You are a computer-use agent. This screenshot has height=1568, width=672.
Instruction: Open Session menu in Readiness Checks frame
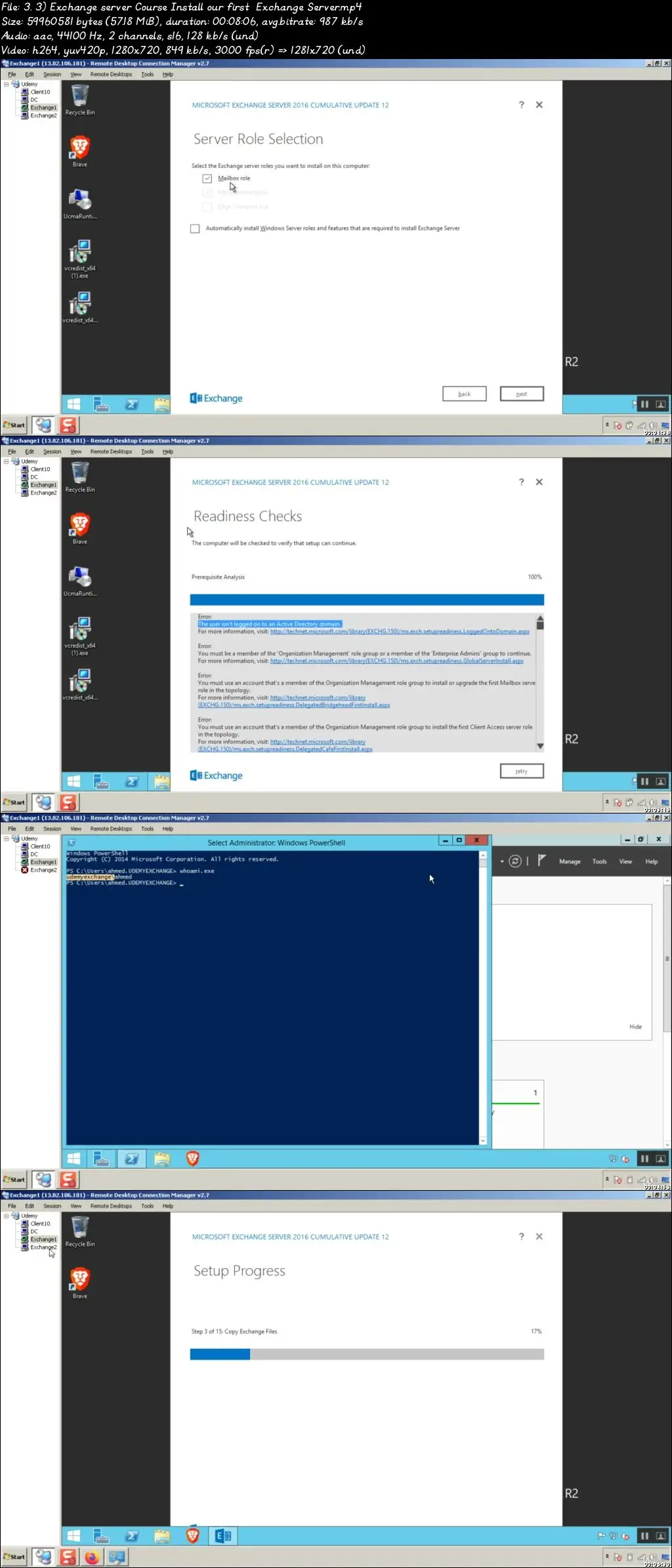(x=52, y=452)
